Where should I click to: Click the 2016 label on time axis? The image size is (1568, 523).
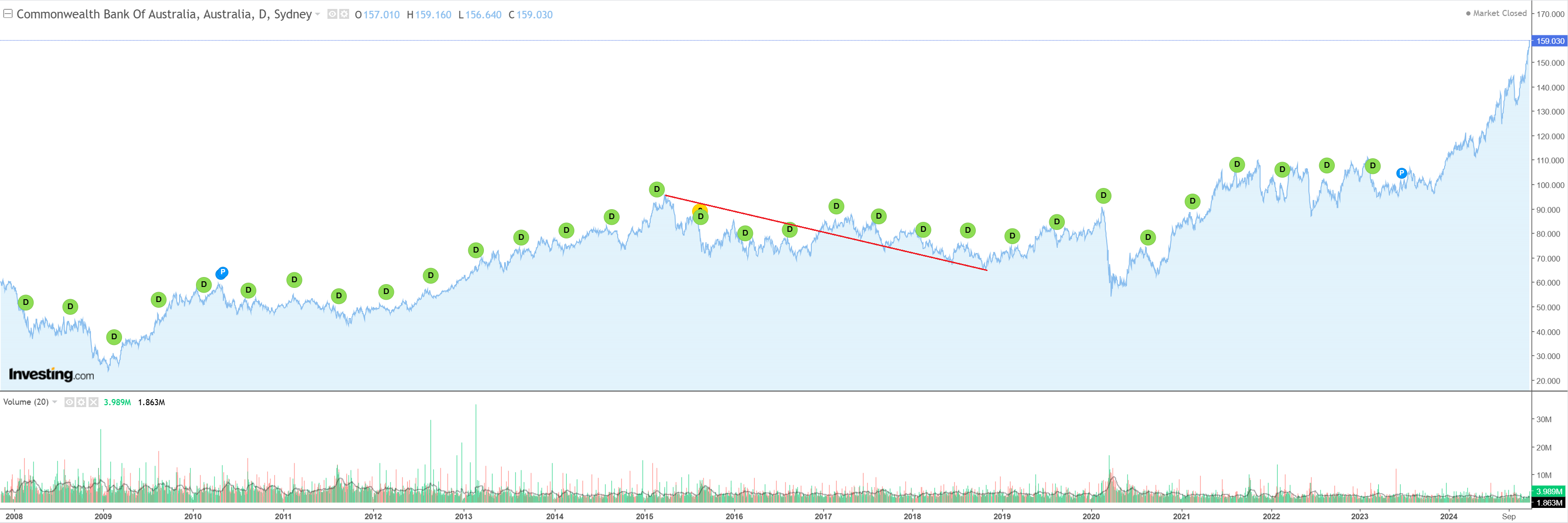(x=734, y=516)
